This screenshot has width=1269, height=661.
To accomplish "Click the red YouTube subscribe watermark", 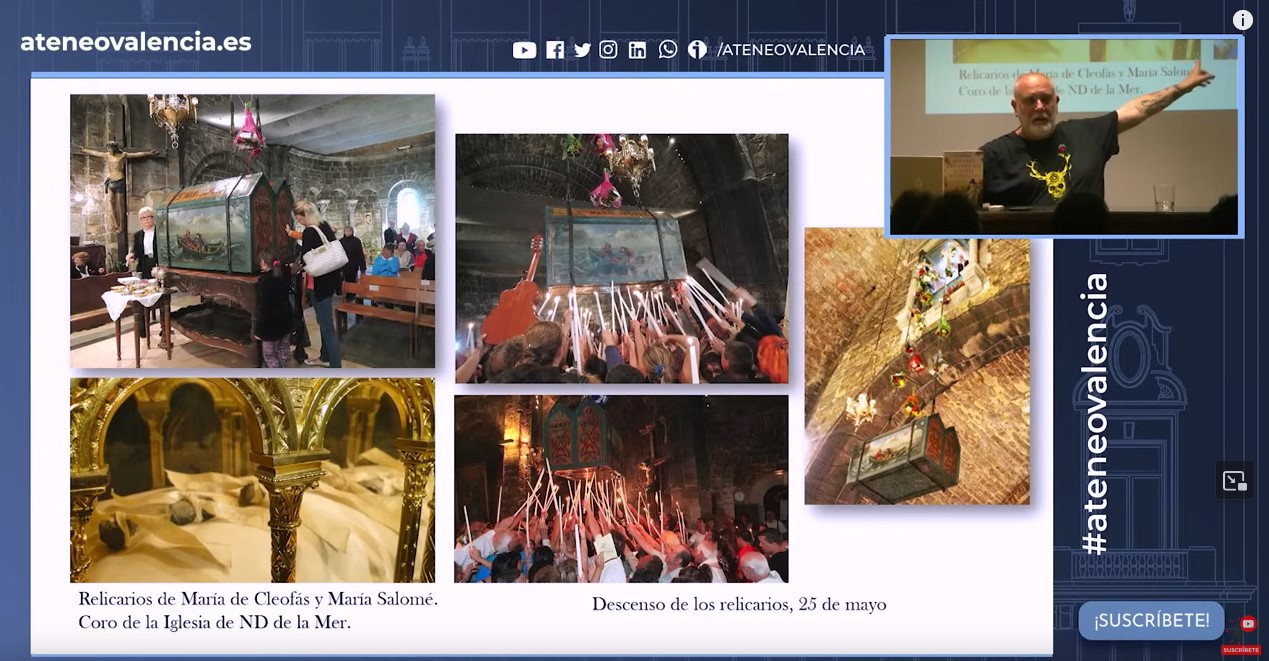I will (1247, 624).
